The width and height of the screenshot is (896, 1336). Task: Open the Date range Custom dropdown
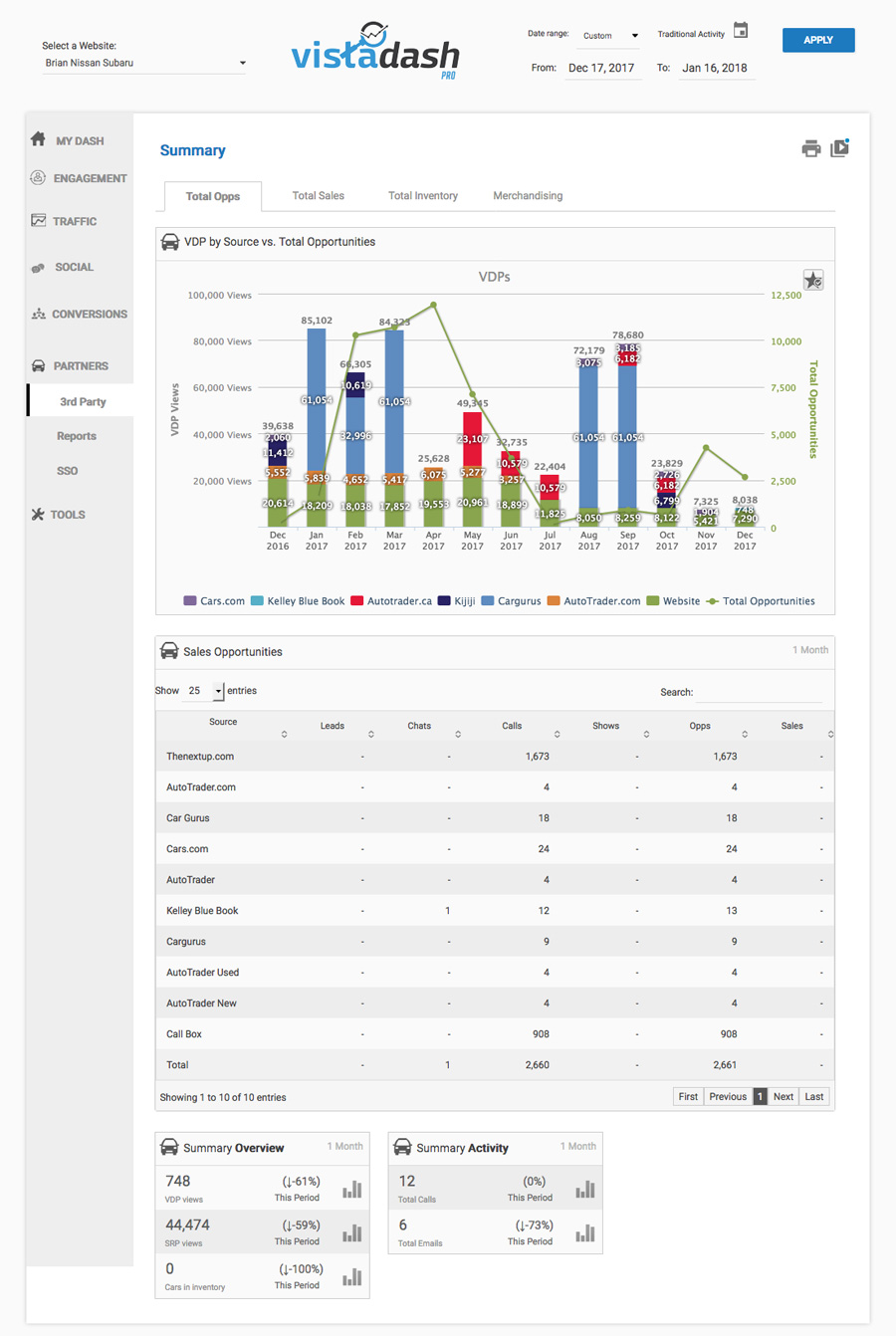tap(609, 36)
